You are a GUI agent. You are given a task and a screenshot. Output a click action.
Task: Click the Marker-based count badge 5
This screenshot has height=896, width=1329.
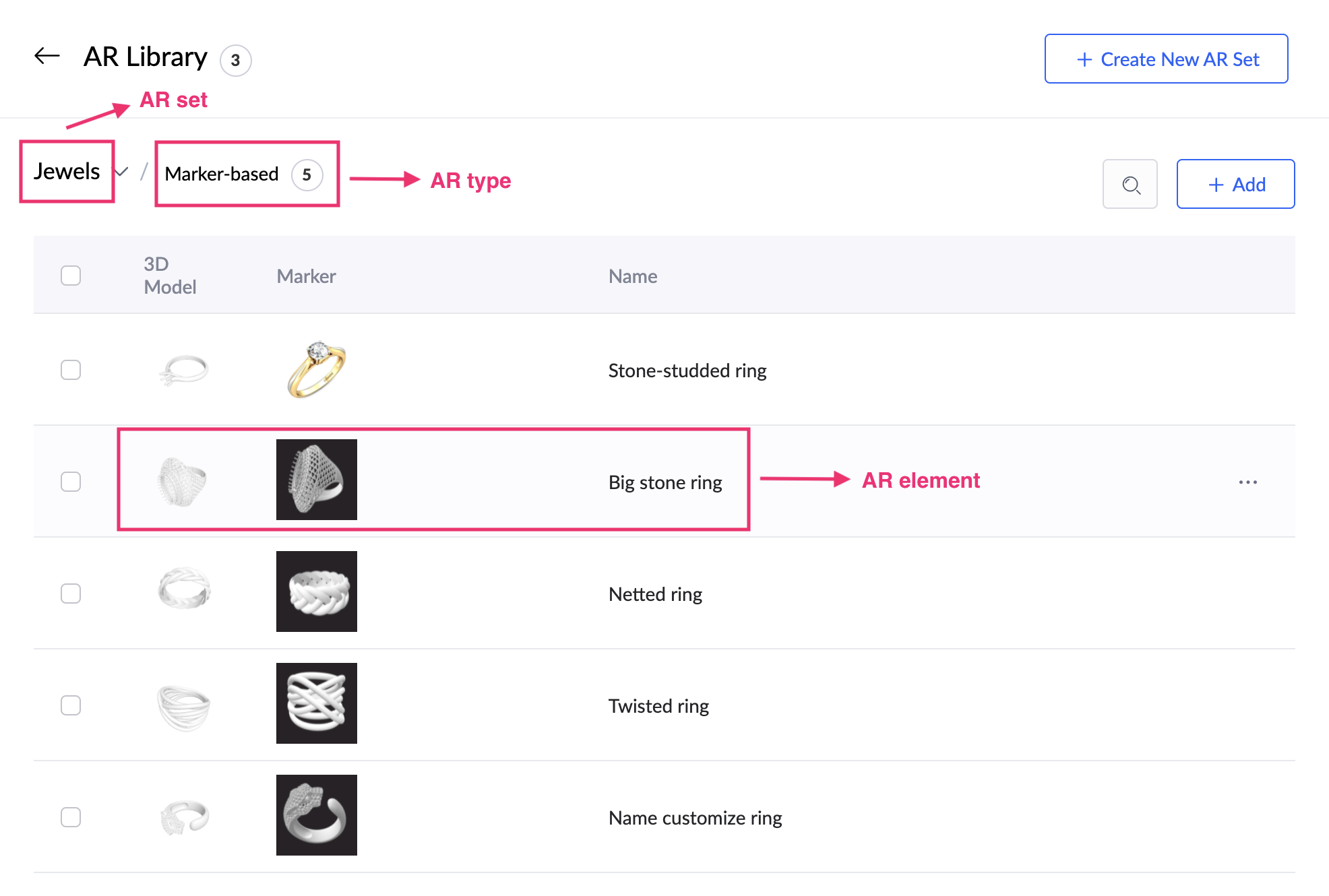(307, 175)
